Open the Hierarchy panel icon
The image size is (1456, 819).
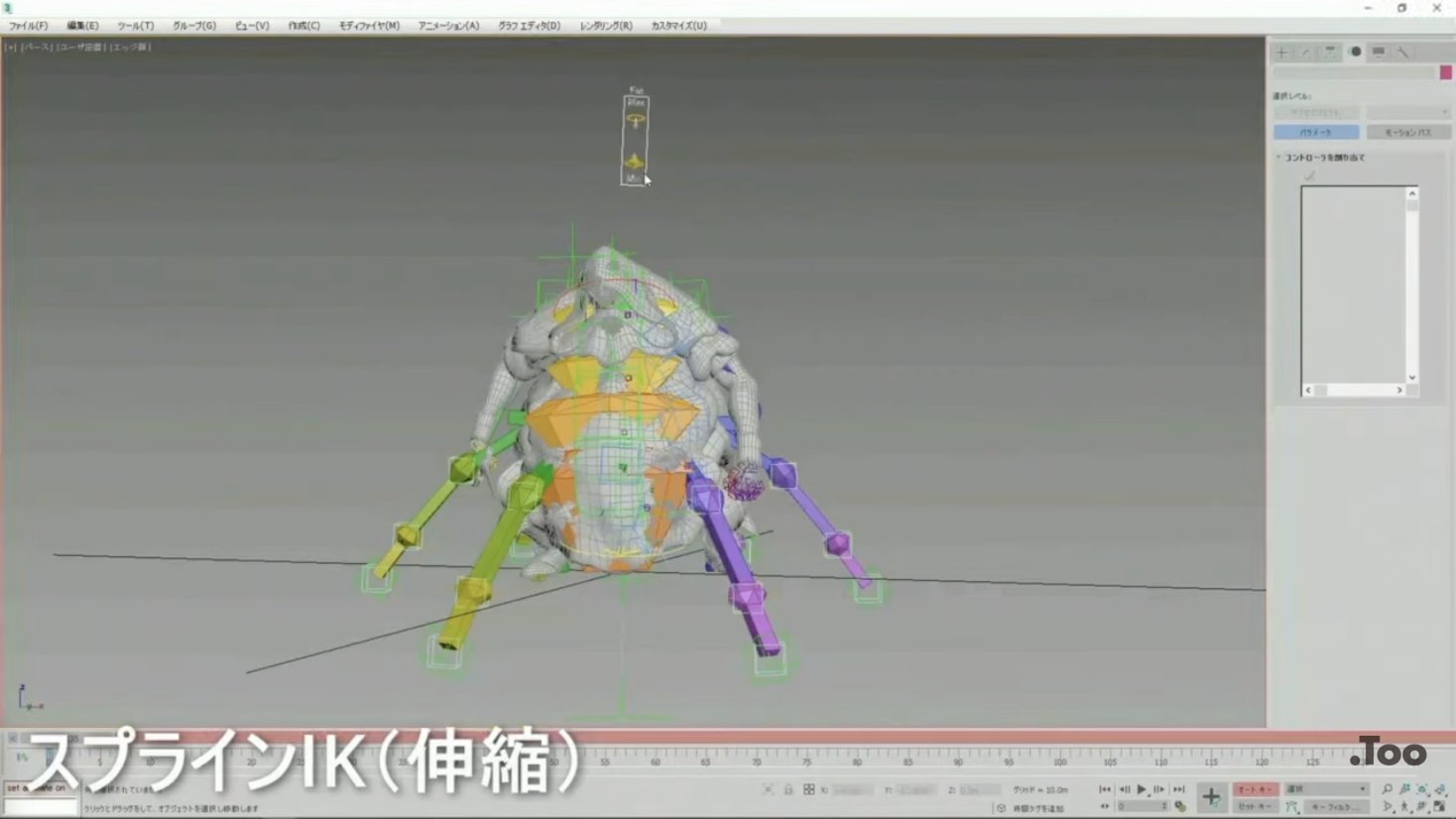point(1330,52)
